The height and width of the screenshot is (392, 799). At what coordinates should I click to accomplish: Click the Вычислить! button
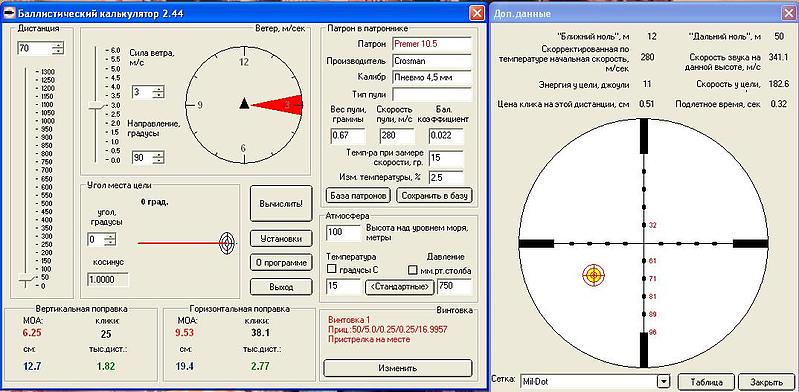[x=281, y=203]
